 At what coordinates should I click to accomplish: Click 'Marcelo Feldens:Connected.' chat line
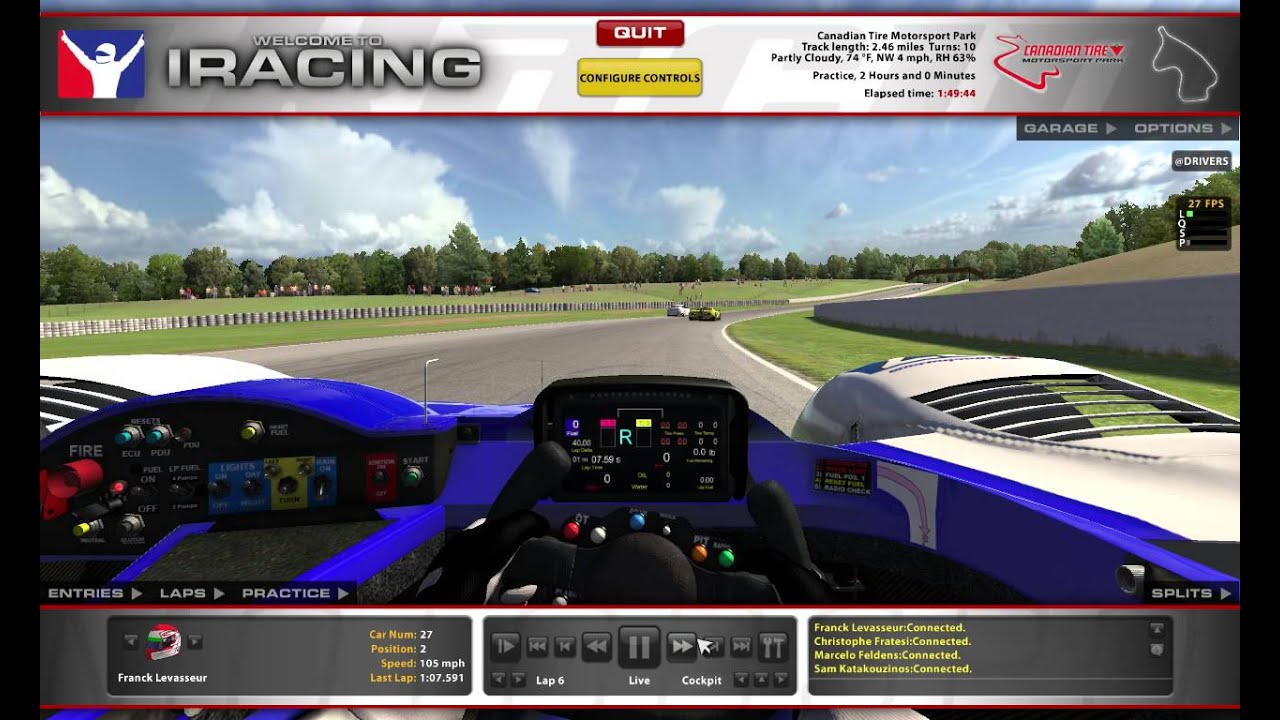tap(886, 655)
